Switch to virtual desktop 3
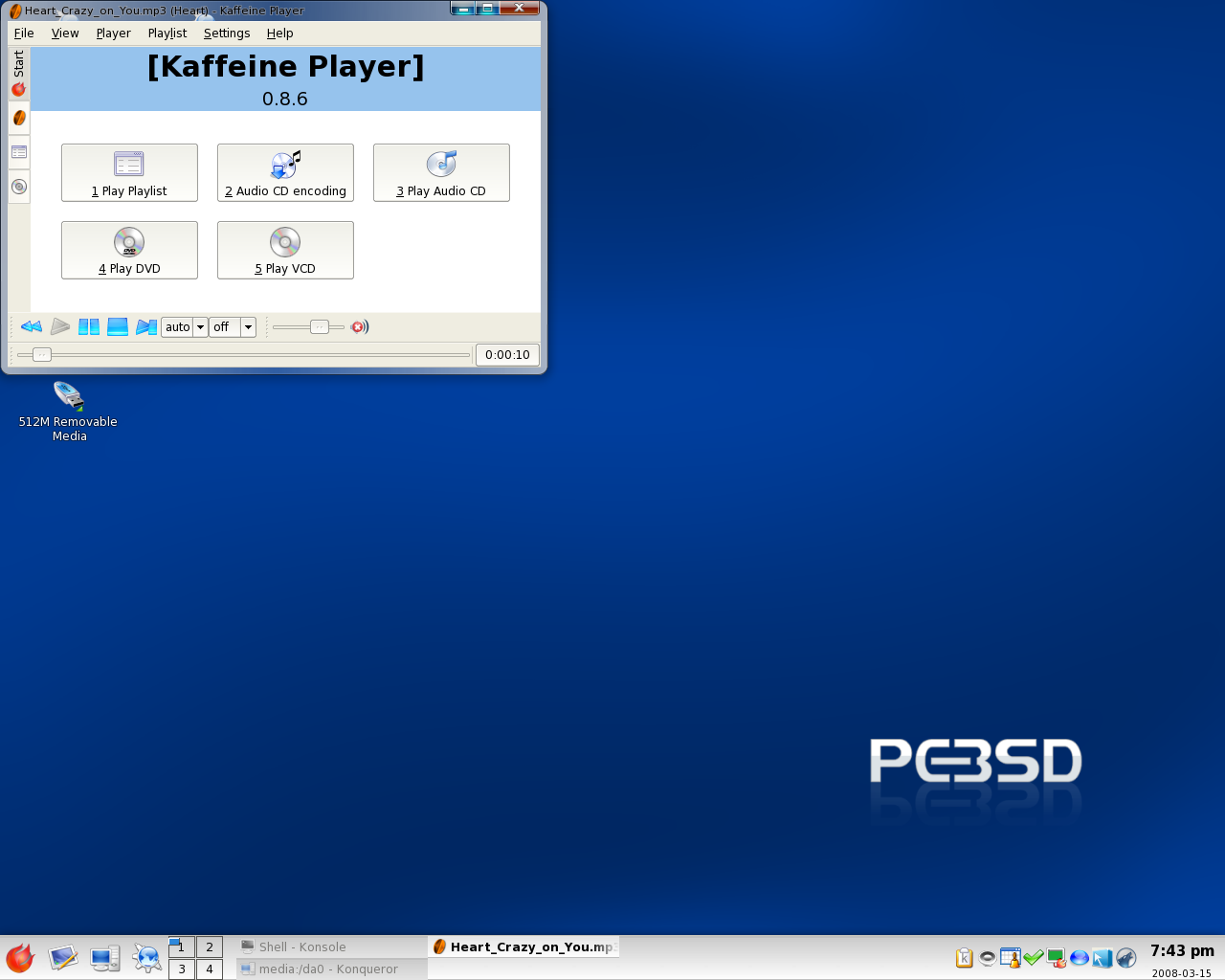This screenshot has width=1225, height=980. coord(182,969)
